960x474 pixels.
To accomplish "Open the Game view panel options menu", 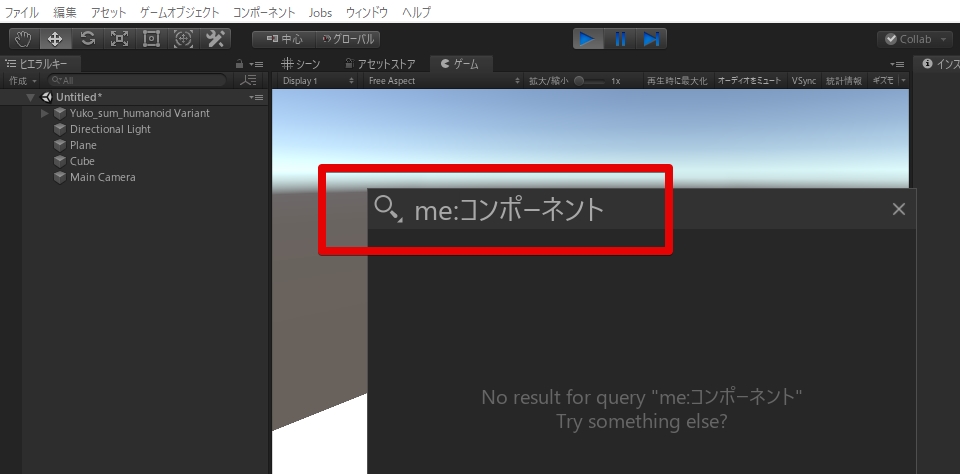I will [897, 64].
